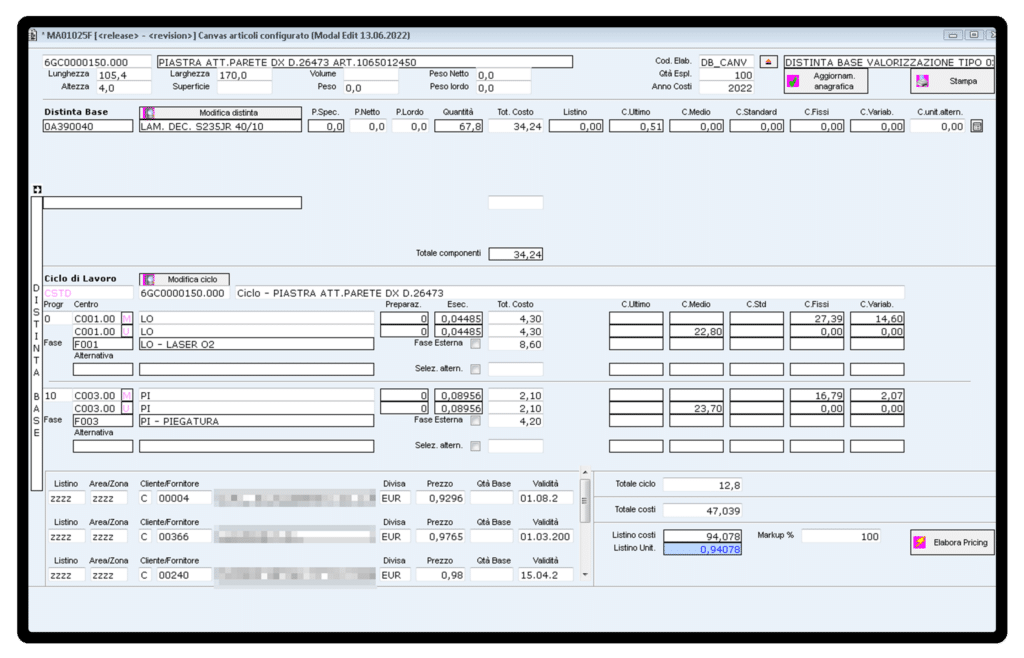
Task: Toggle Fase Esterna checkbox for LO - LASER O2
Action: (475, 344)
